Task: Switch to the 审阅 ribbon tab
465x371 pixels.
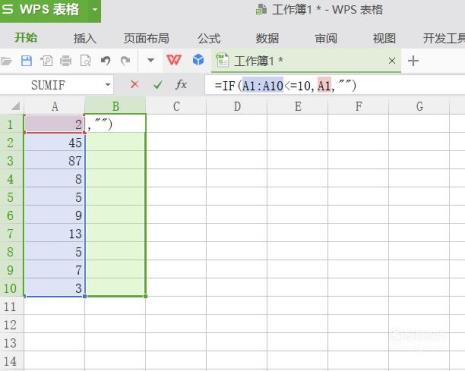Action: [326, 38]
